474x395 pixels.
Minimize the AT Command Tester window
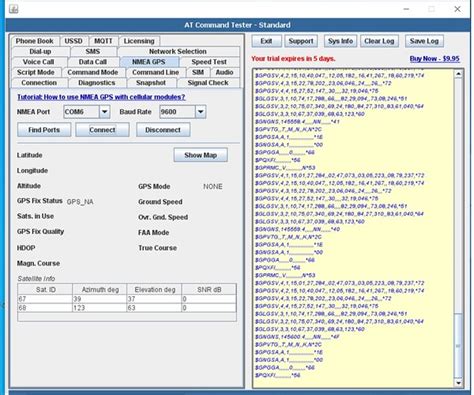406,9
